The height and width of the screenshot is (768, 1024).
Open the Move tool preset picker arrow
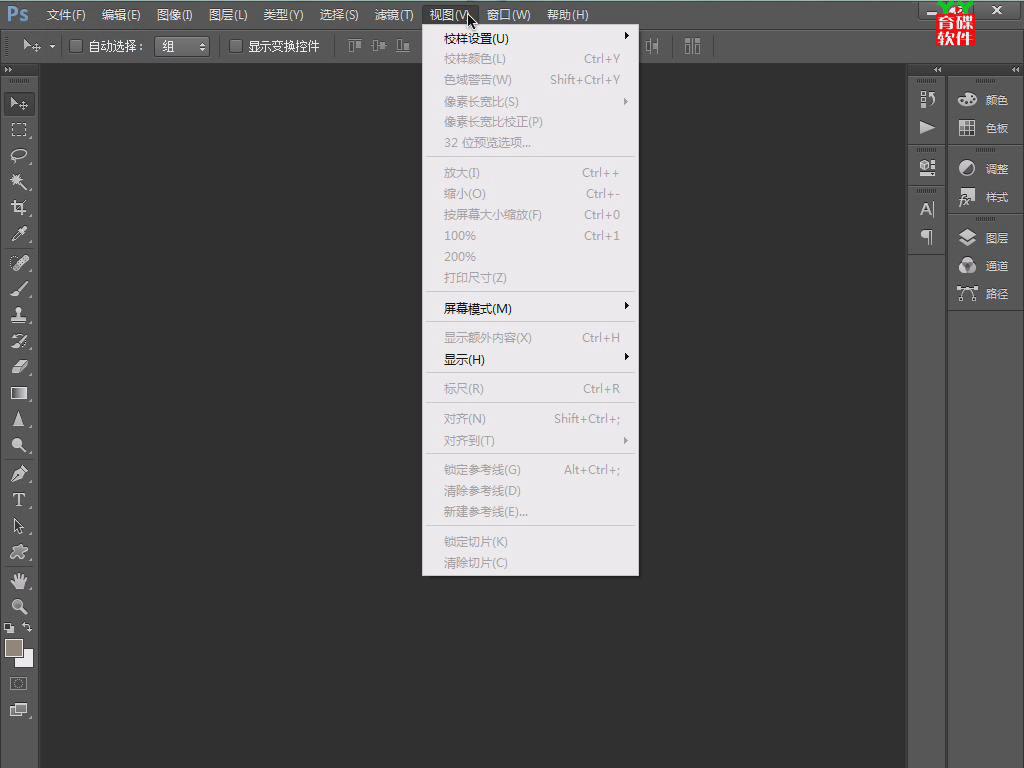pos(52,46)
